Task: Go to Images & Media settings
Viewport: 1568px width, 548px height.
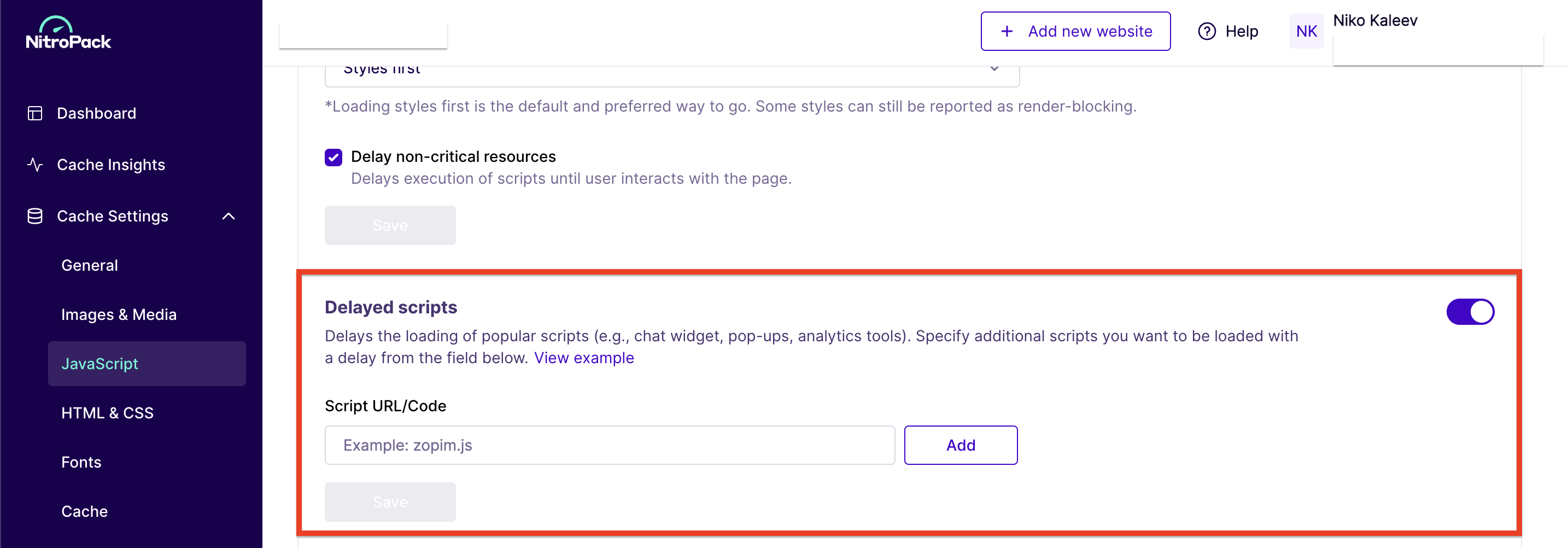Action: tap(119, 314)
